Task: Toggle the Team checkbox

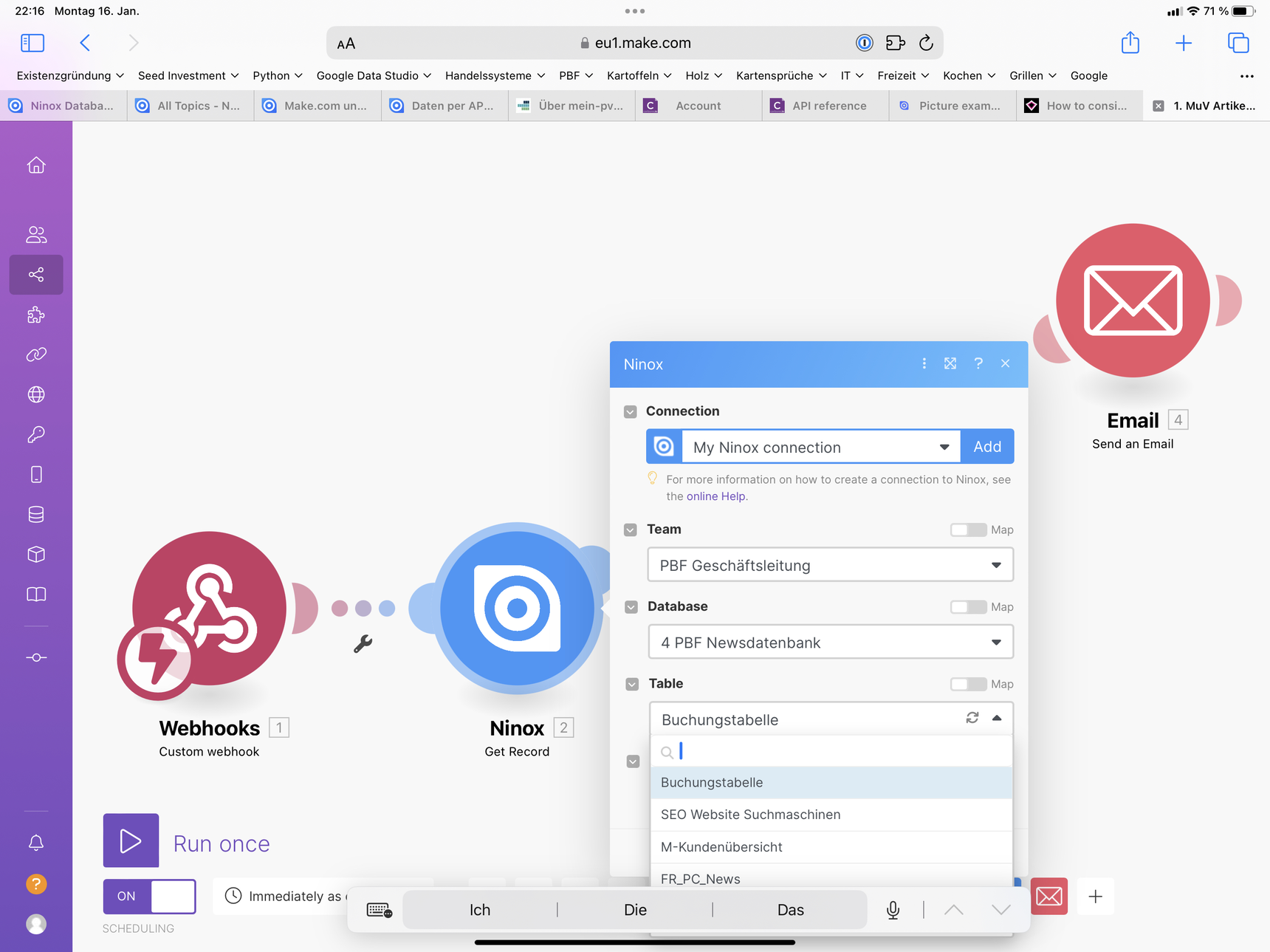Action: [x=630, y=530]
